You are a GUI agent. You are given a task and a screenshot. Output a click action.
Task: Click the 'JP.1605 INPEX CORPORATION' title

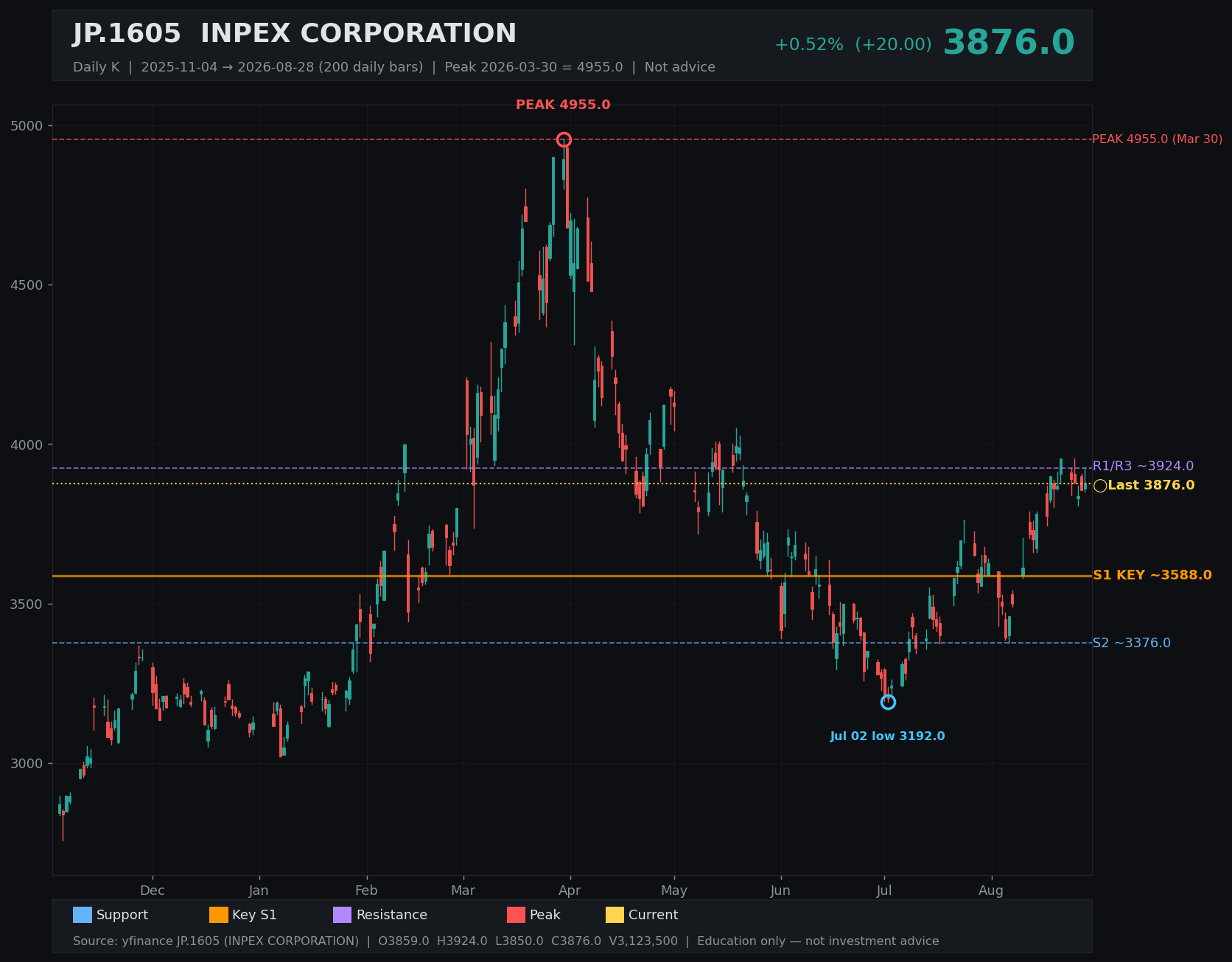click(295, 34)
